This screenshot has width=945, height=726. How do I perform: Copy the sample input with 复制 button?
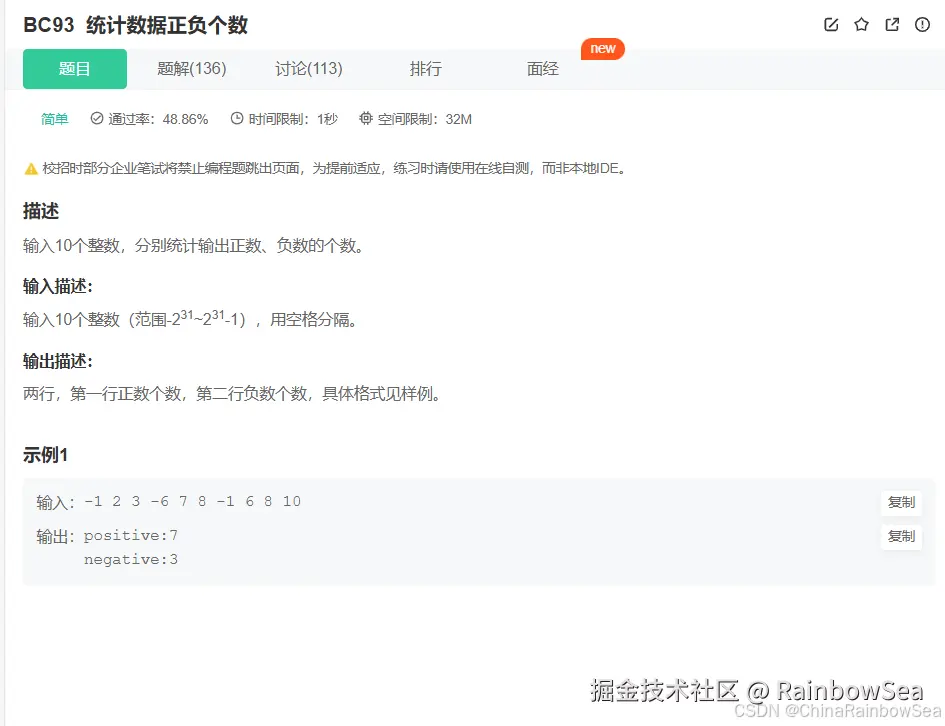coord(901,502)
